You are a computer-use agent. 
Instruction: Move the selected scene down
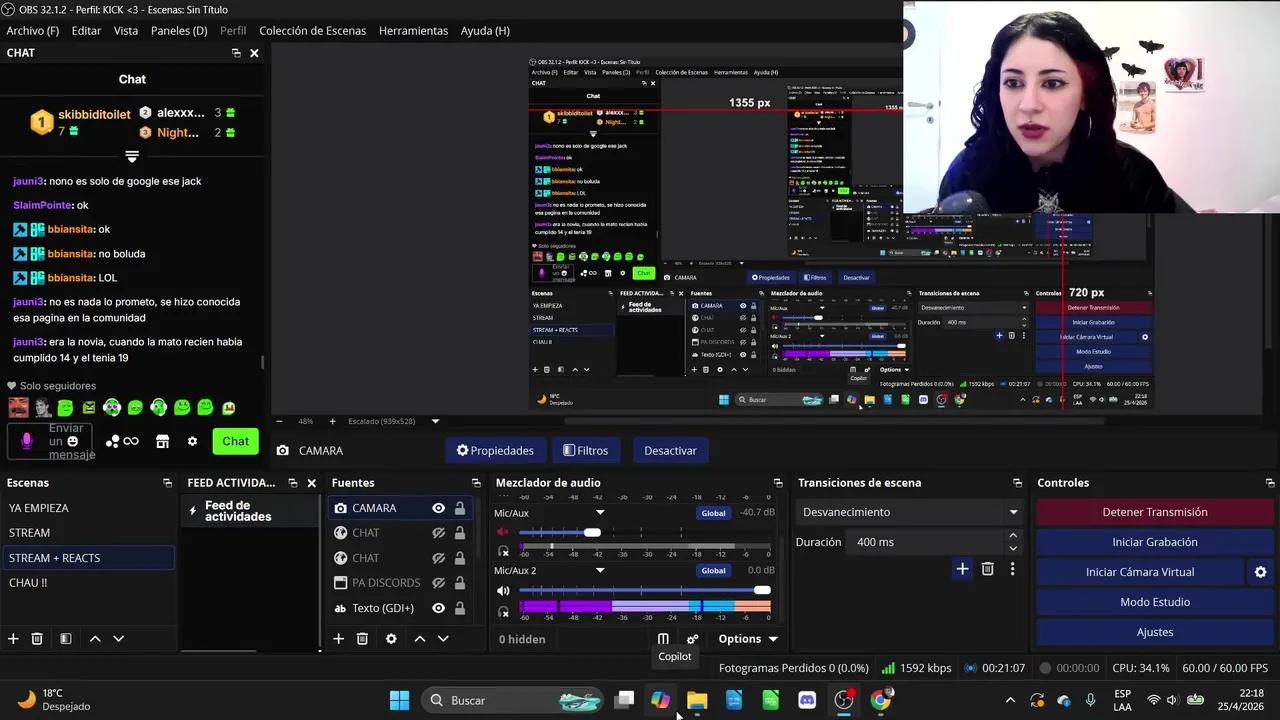coord(118,639)
